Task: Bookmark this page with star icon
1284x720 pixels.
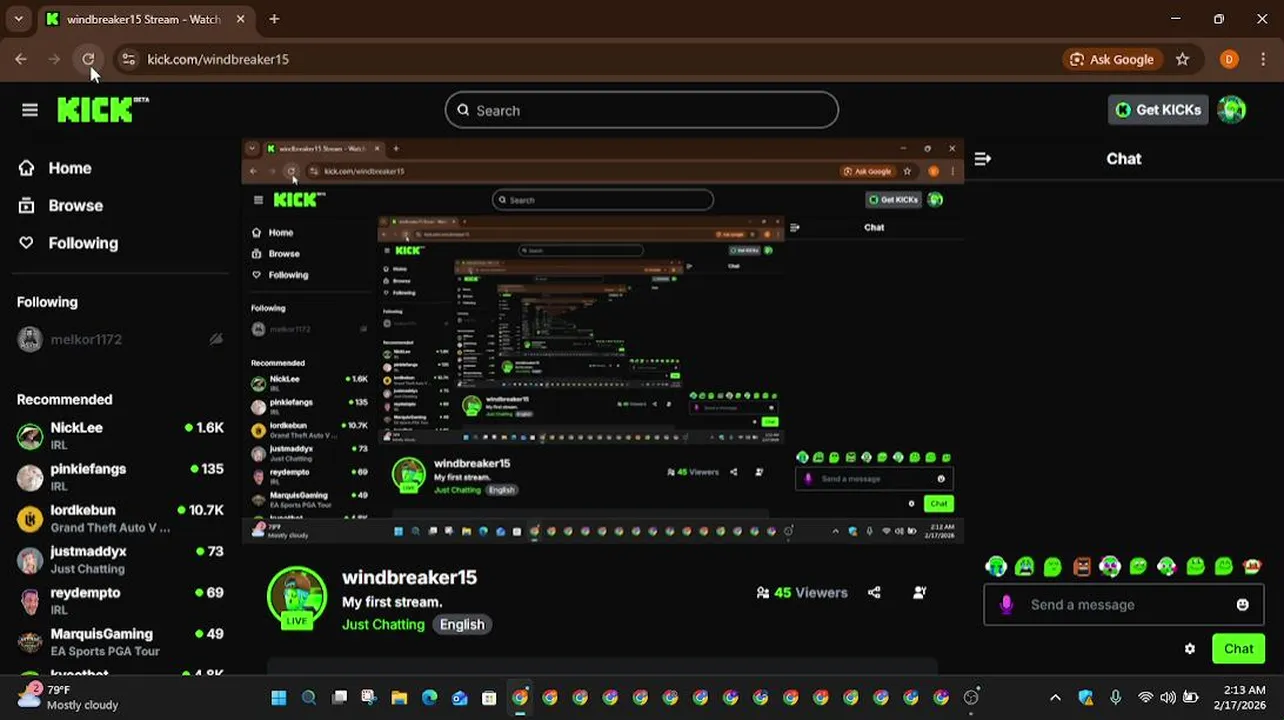Action: click(1182, 59)
